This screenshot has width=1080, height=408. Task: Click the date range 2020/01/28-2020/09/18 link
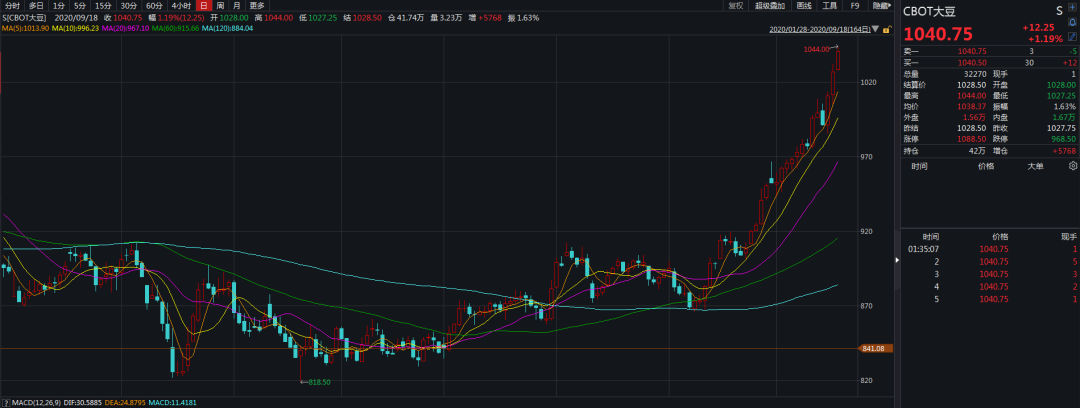click(x=820, y=29)
